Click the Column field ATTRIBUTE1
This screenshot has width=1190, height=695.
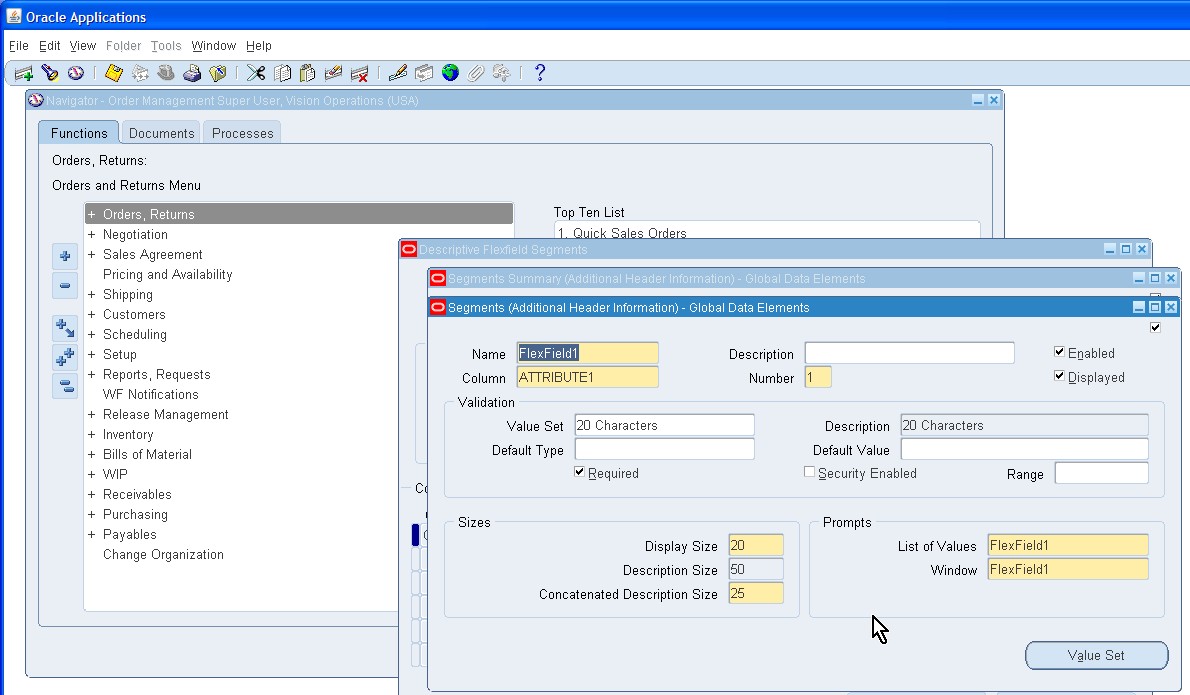(x=587, y=377)
